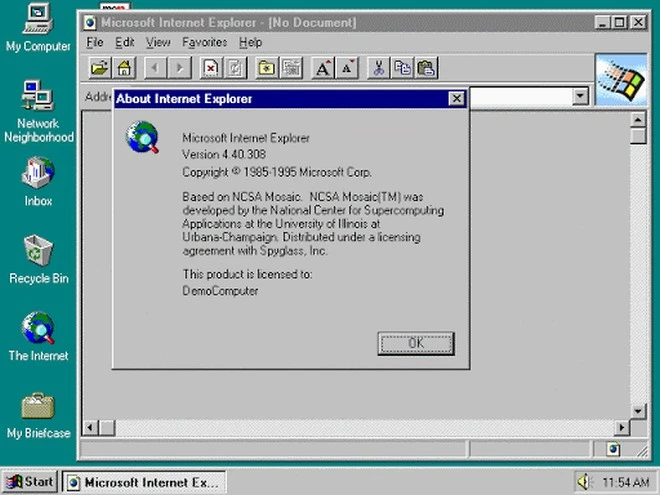Click the 11:54 AM taskbar clock

pyautogui.click(x=625, y=482)
